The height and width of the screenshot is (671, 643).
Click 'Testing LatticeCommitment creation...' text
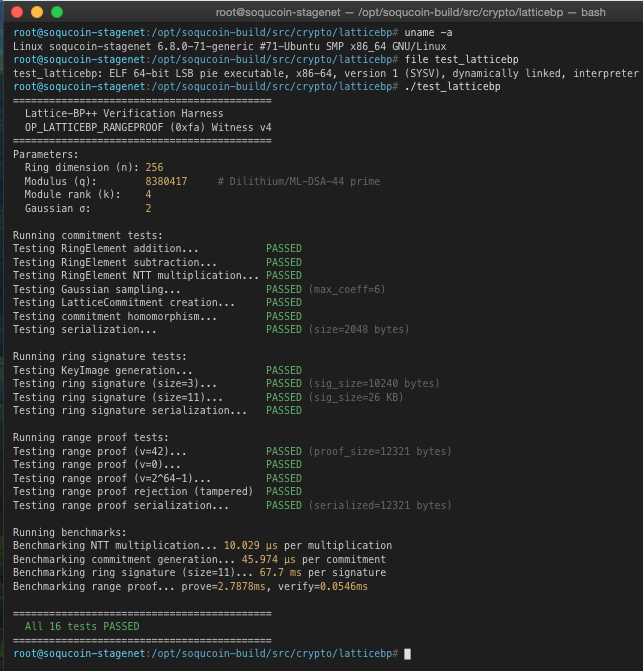[124, 302]
